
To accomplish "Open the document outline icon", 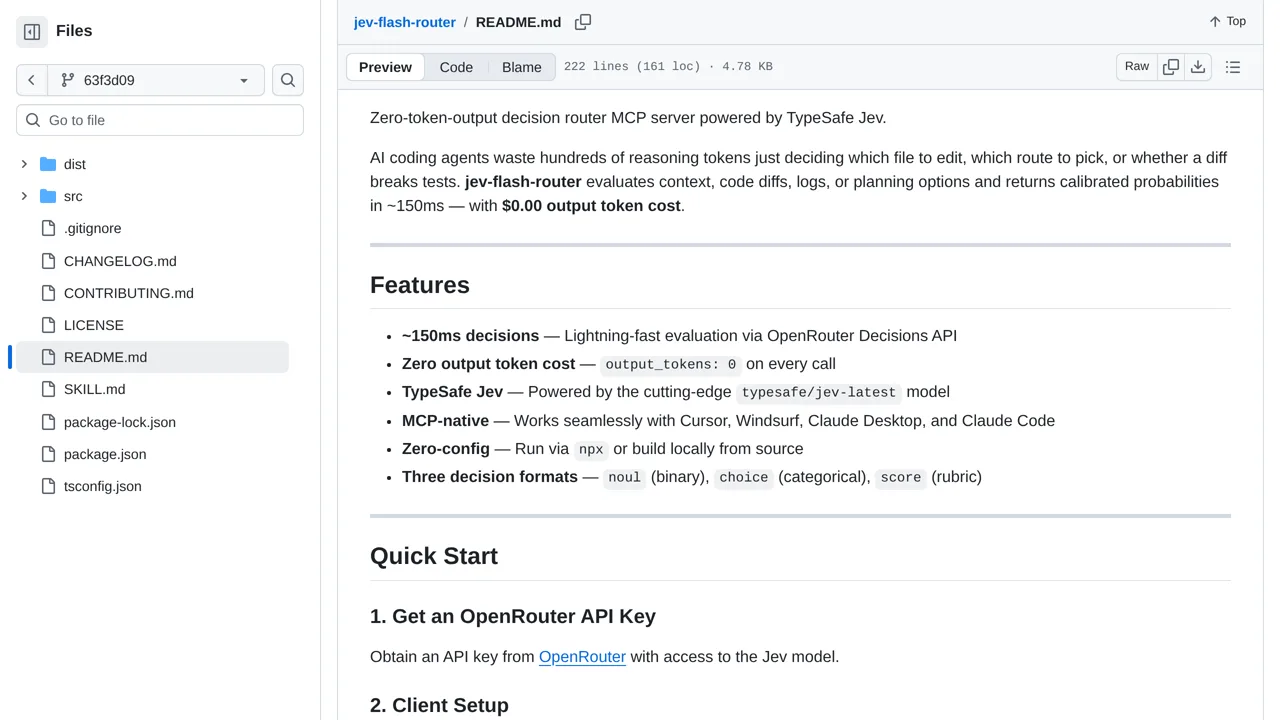I will [1233, 67].
